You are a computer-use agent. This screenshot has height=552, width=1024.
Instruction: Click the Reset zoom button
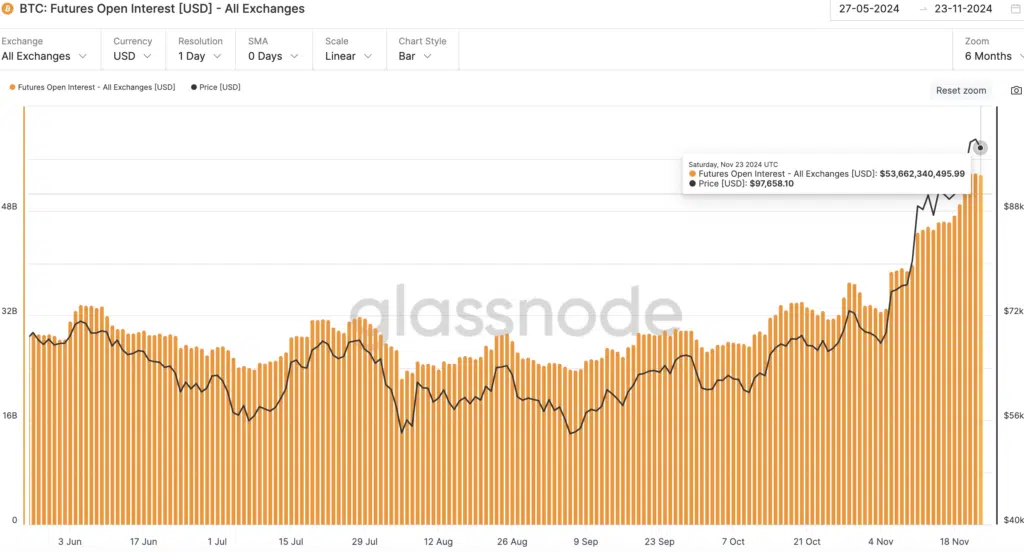[961, 90]
